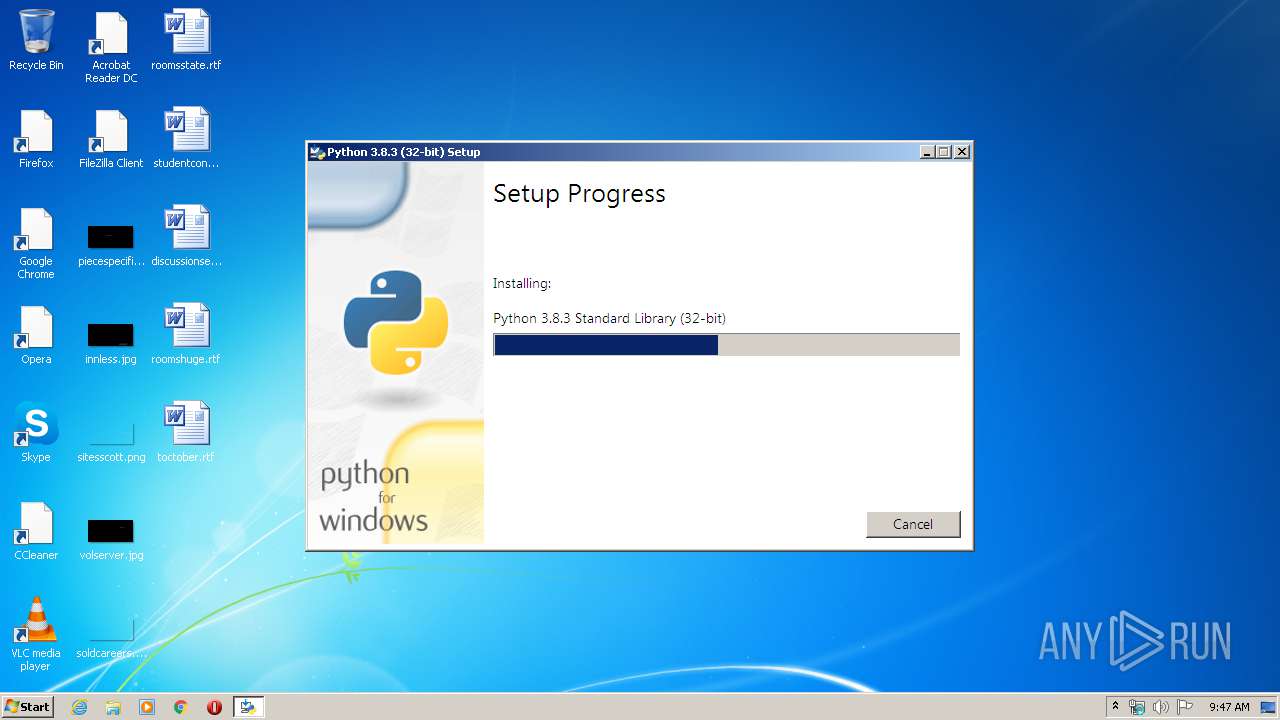Viewport: 1280px width, 720px height.
Task: Select the studentcon… document icon
Action: 186,139
